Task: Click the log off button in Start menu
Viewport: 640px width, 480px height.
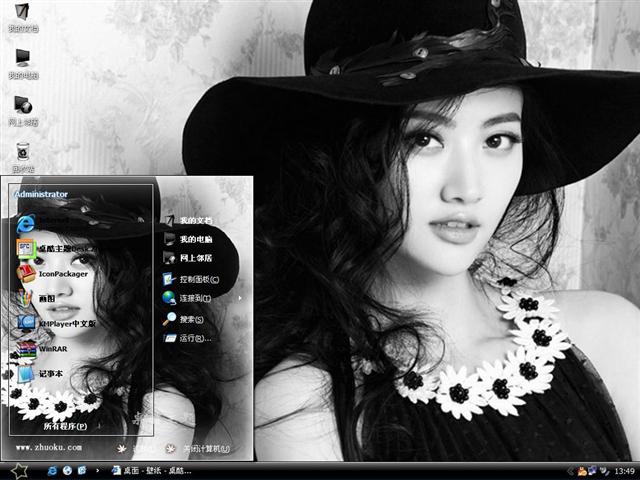Action: click(x=135, y=449)
